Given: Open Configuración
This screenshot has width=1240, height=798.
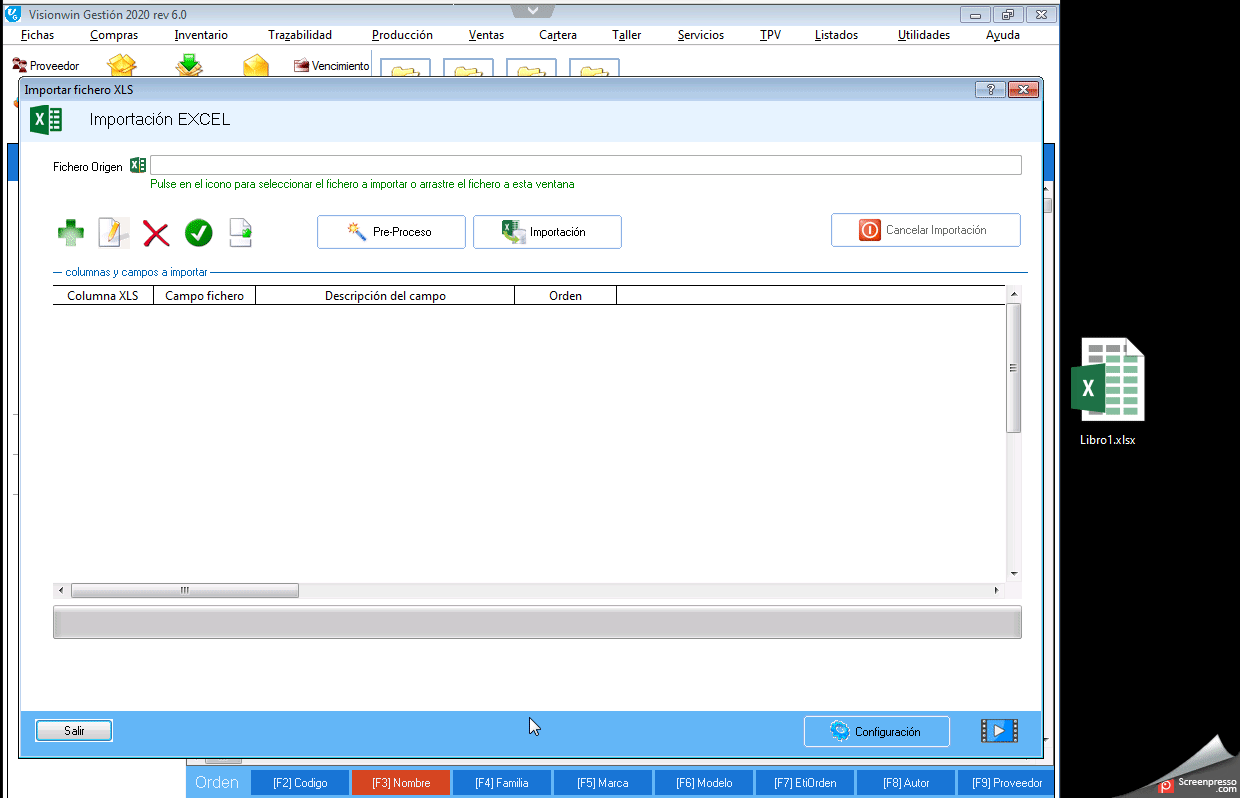Looking at the screenshot, I should click(877, 732).
